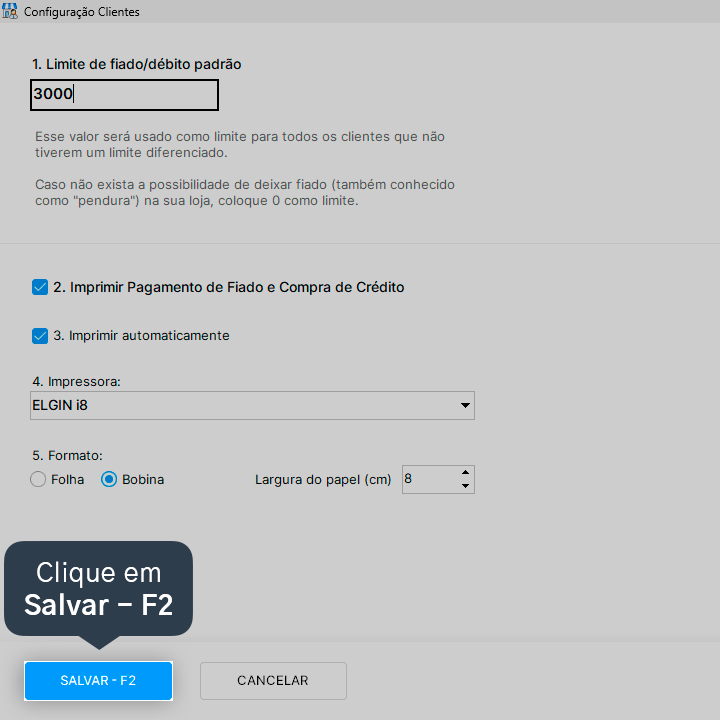Click the Configuração Clientes app icon
This screenshot has width=720, height=720.
10,11
